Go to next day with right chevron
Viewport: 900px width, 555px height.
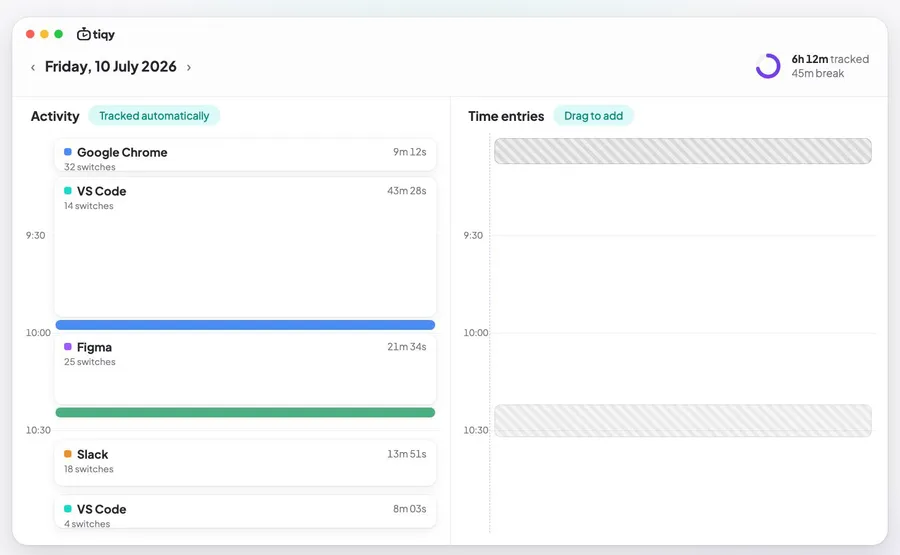(x=189, y=68)
